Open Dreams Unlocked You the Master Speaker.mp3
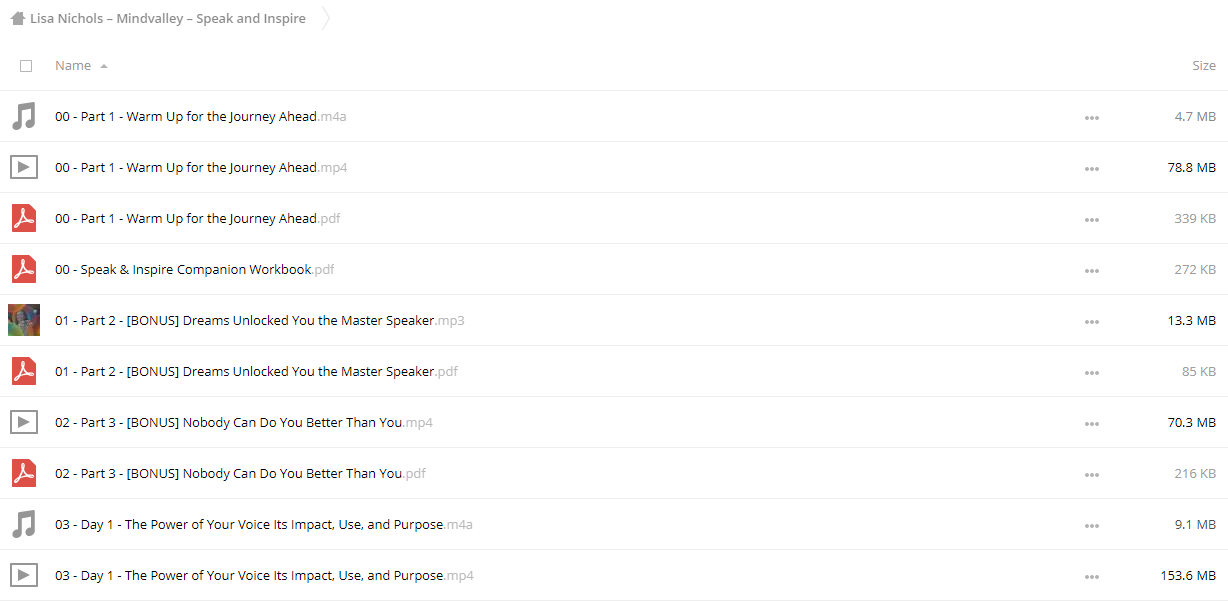The height and width of the screenshot is (601, 1228). pyautogui.click(x=260, y=321)
